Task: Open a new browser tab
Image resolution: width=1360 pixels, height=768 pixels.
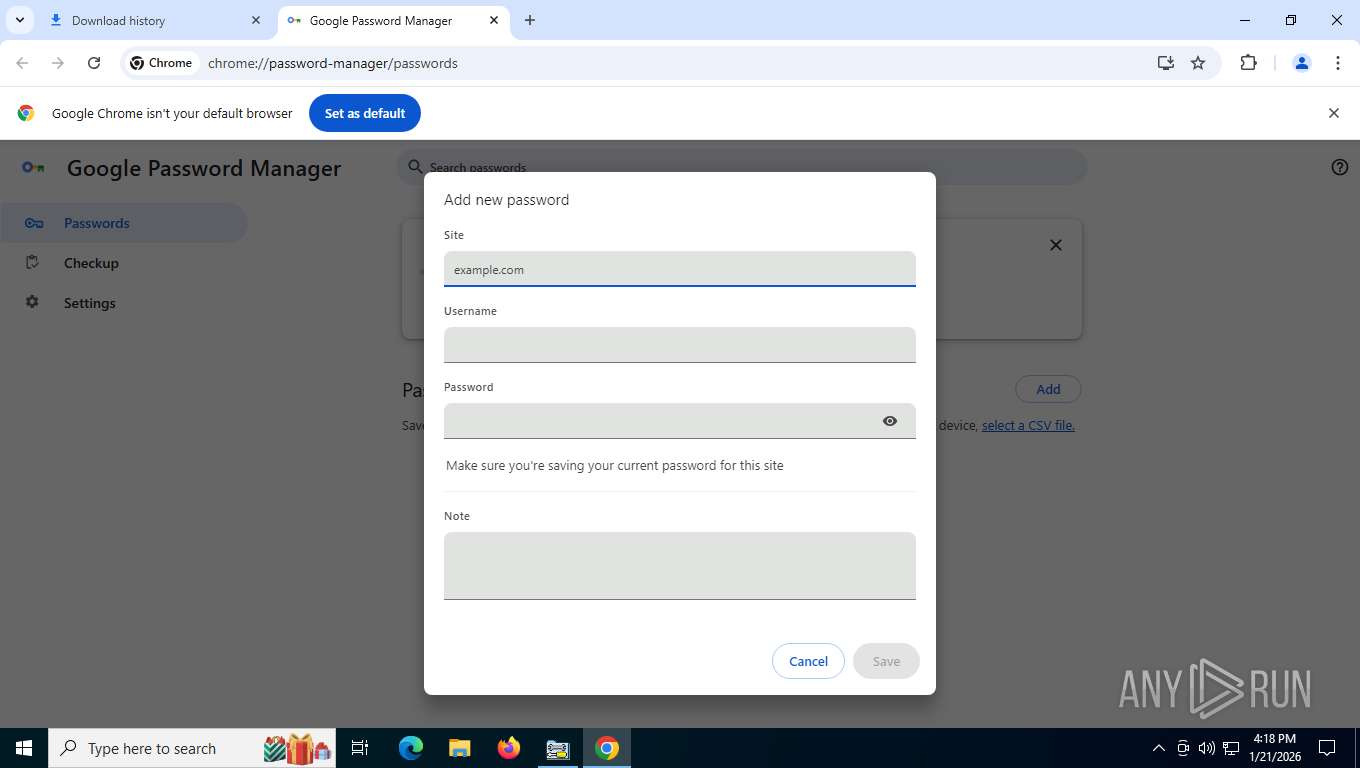Action: [x=530, y=20]
